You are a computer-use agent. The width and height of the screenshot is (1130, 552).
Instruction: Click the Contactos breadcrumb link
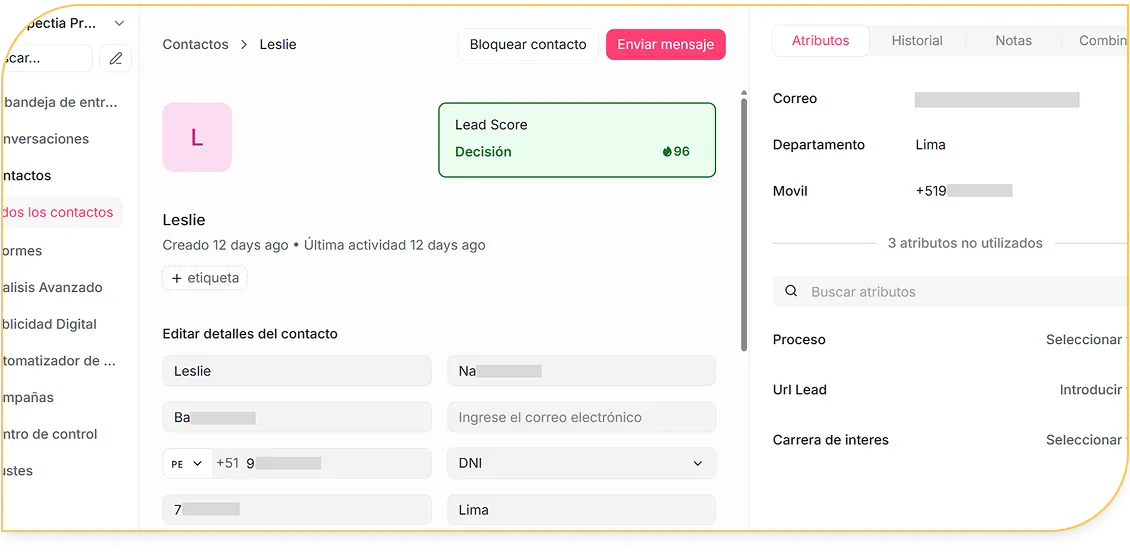coord(195,45)
